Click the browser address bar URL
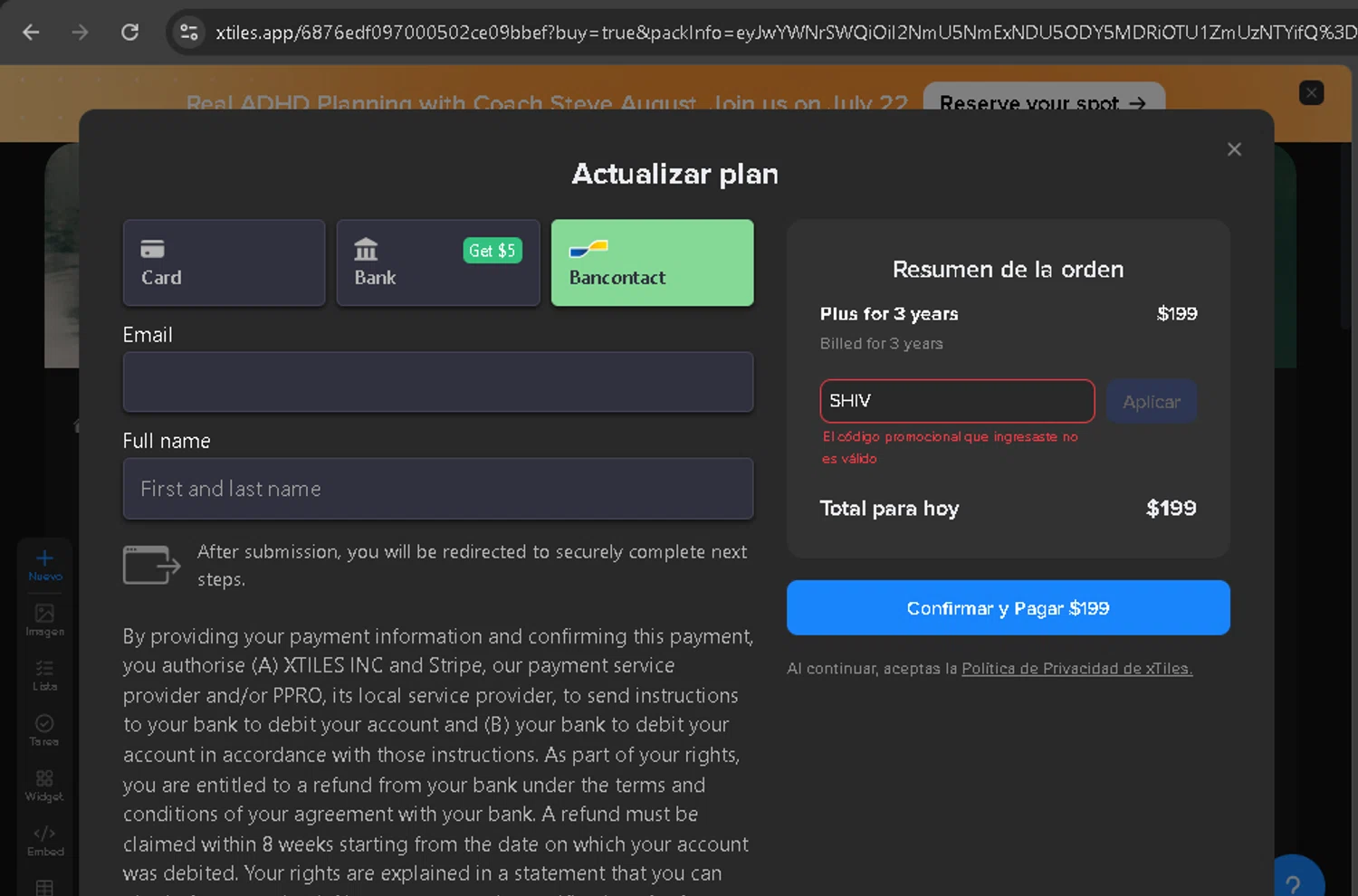 tap(786, 33)
